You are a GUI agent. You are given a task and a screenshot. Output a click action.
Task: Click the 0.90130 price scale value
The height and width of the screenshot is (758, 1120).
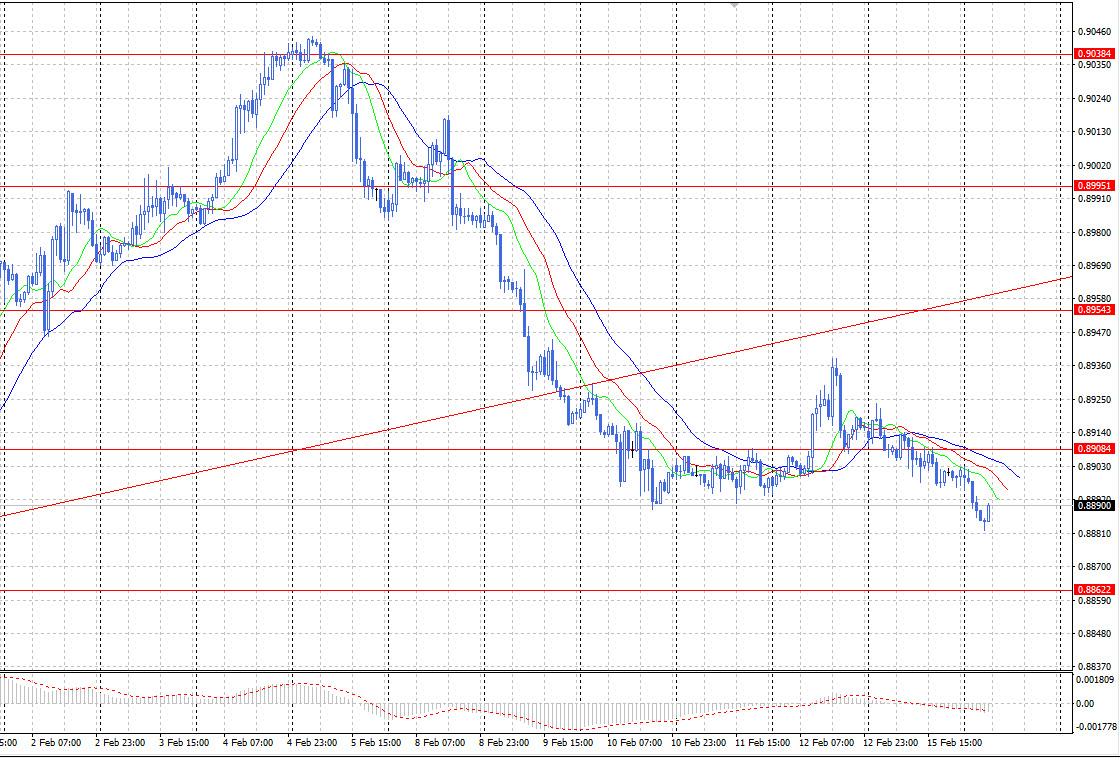(x=1095, y=131)
